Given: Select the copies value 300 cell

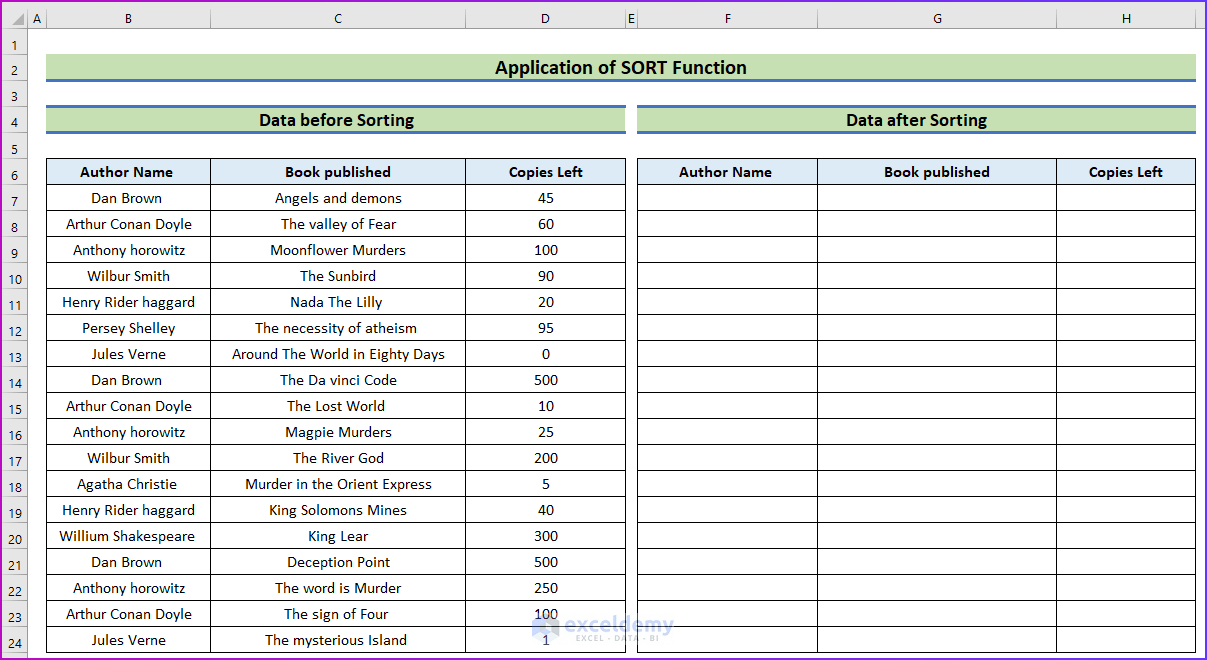Looking at the screenshot, I should pyautogui.click(x=545, y=536).
